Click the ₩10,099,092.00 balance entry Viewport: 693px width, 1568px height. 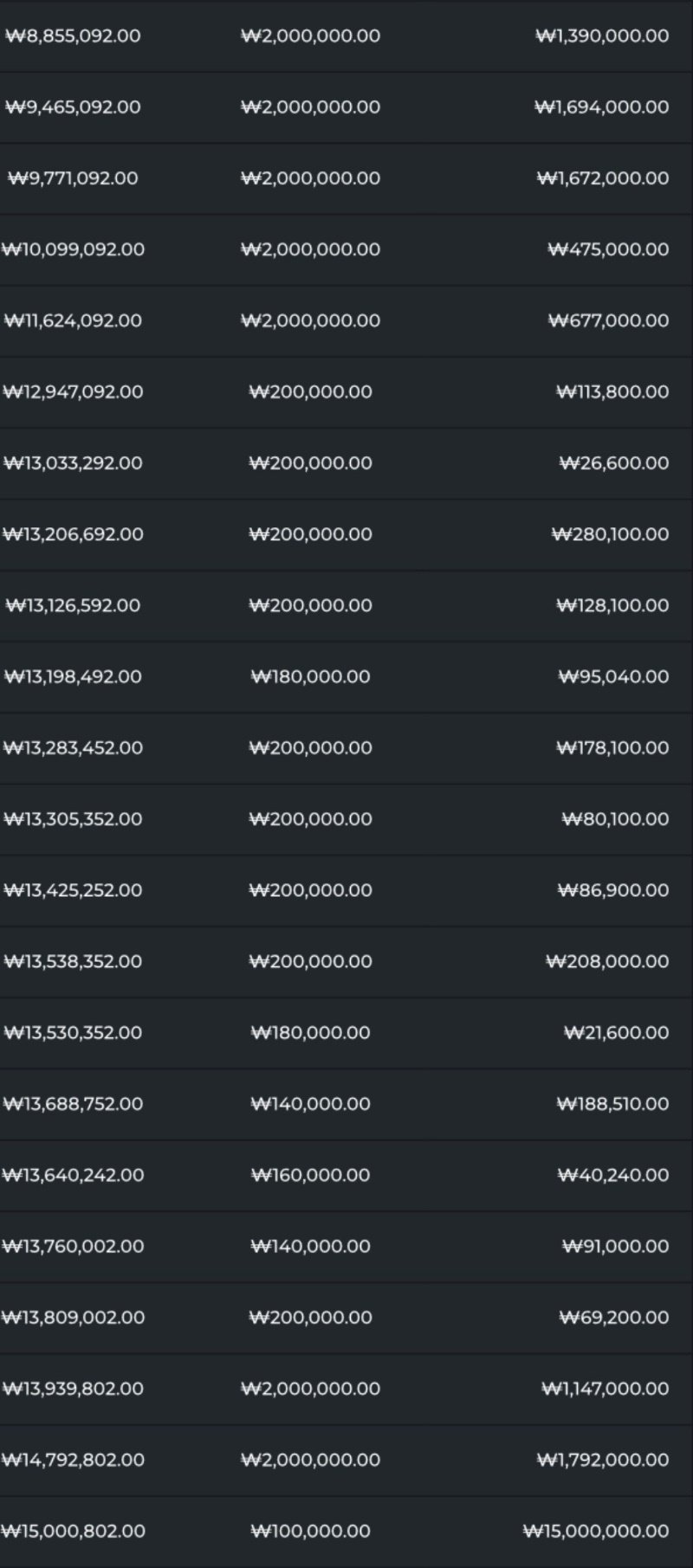pos(74,249)
